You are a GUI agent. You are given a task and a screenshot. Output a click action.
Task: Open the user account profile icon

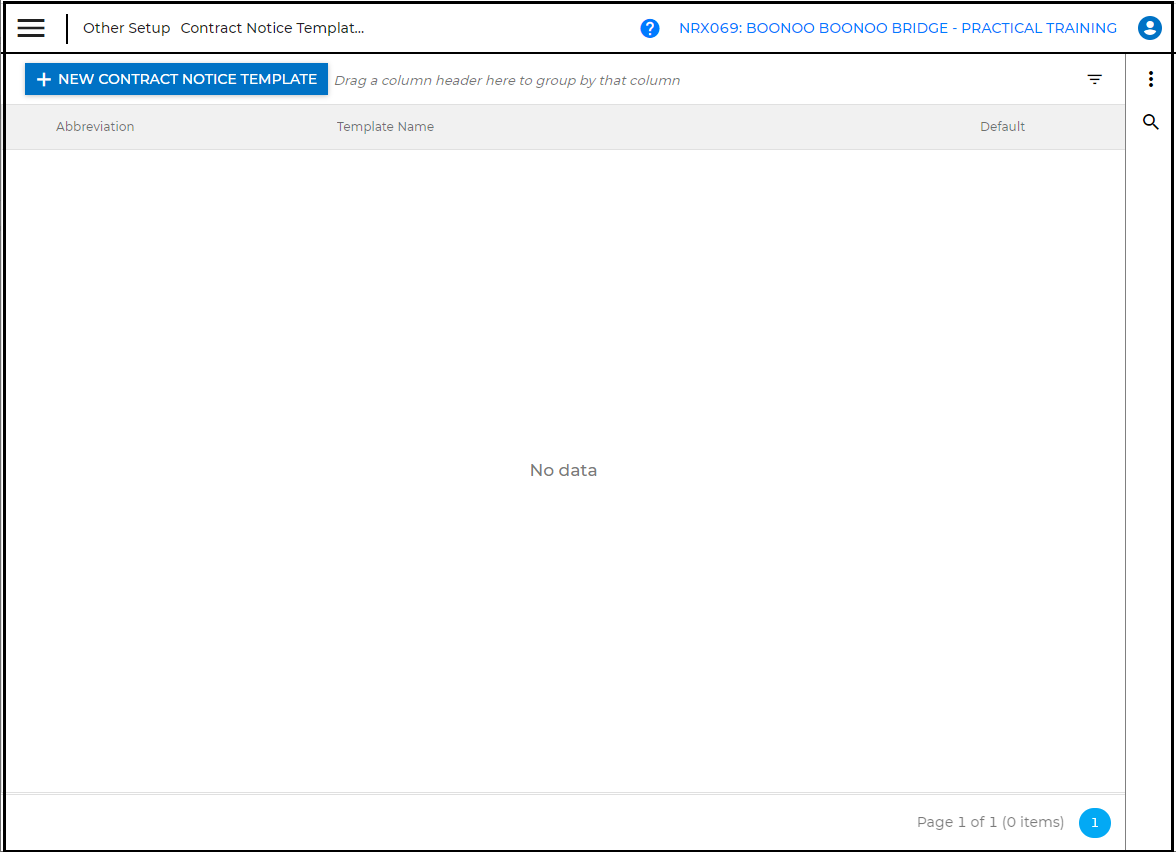[1149, 28]
